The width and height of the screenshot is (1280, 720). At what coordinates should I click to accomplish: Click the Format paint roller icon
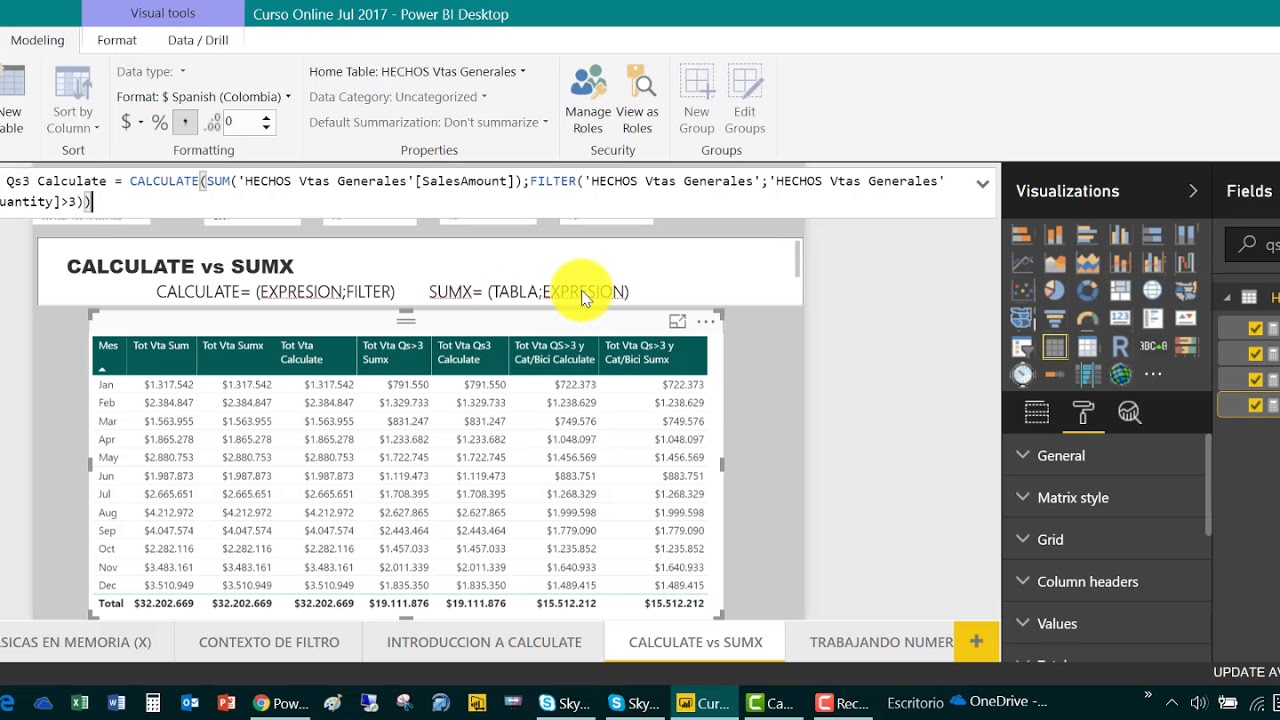1083,412
